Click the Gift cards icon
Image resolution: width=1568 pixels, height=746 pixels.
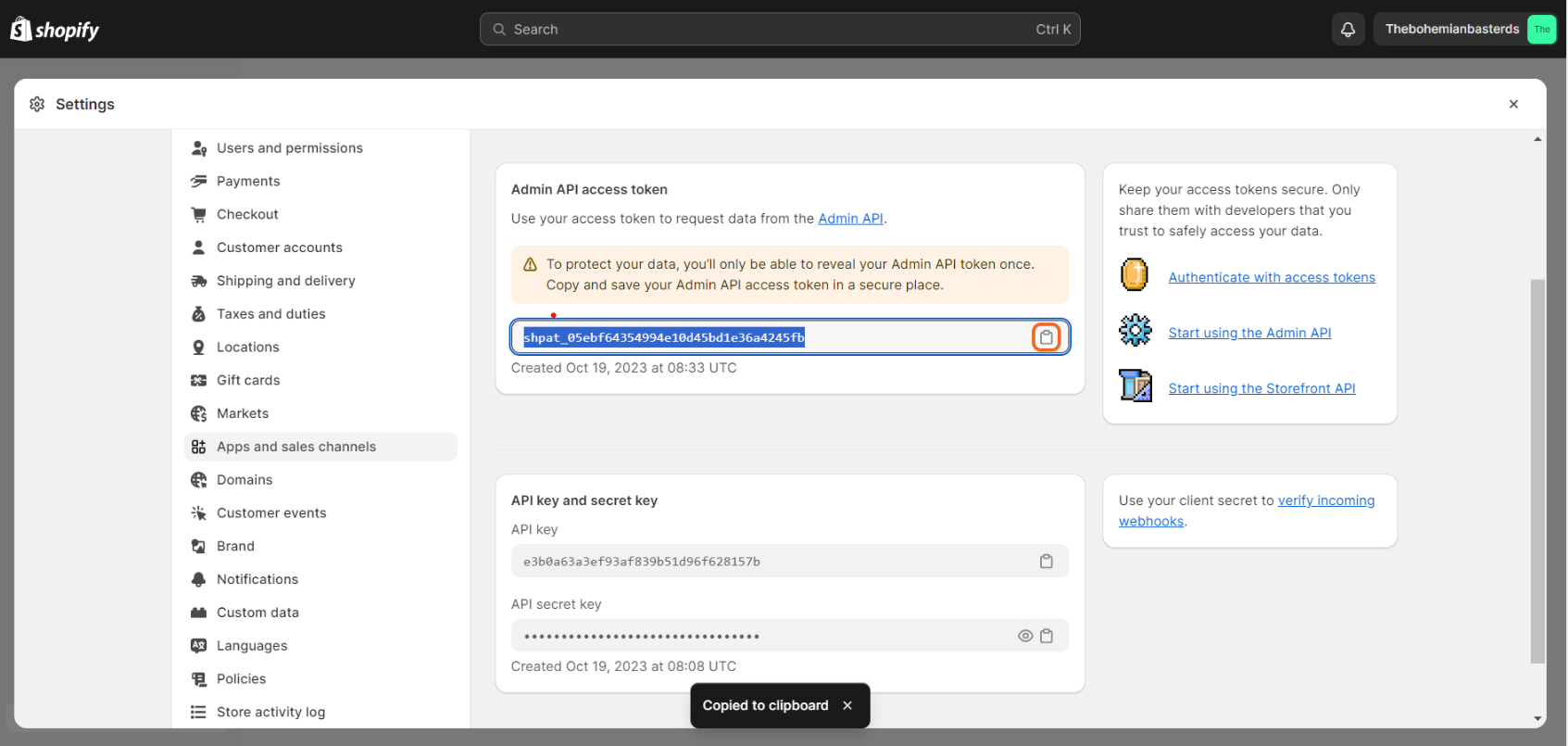click(x=198, y=381)
